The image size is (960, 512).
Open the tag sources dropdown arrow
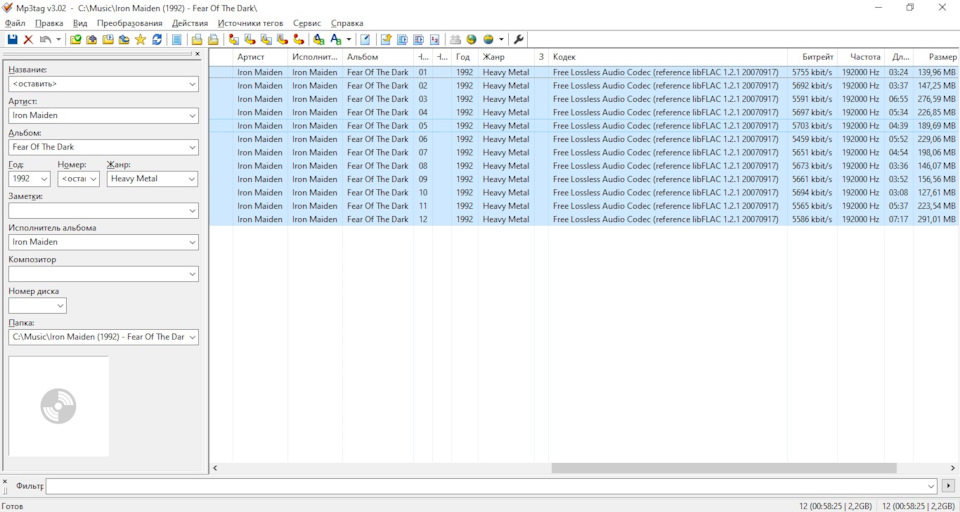click(x=501, y=39)
